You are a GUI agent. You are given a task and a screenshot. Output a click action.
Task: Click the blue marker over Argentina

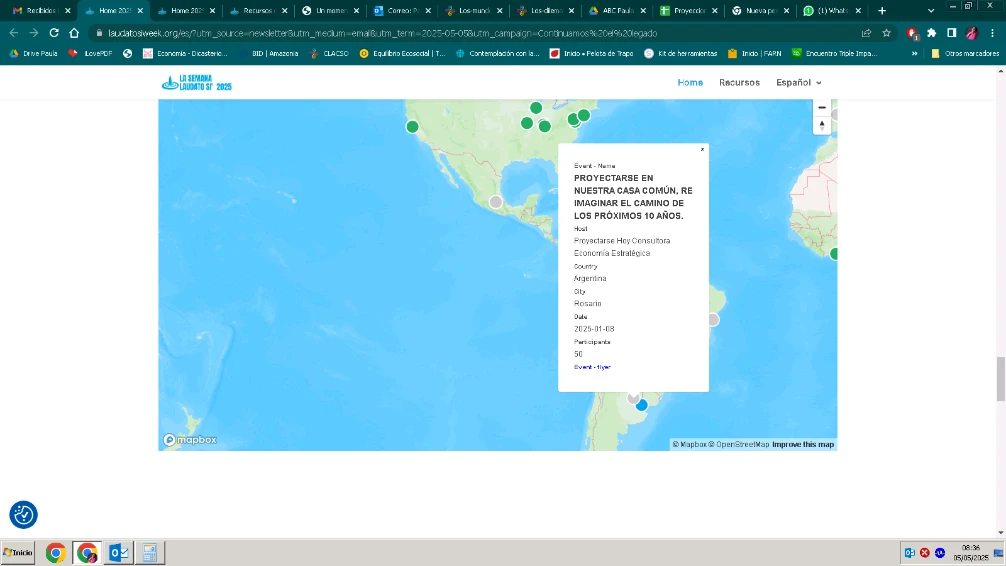click(642, 405)
